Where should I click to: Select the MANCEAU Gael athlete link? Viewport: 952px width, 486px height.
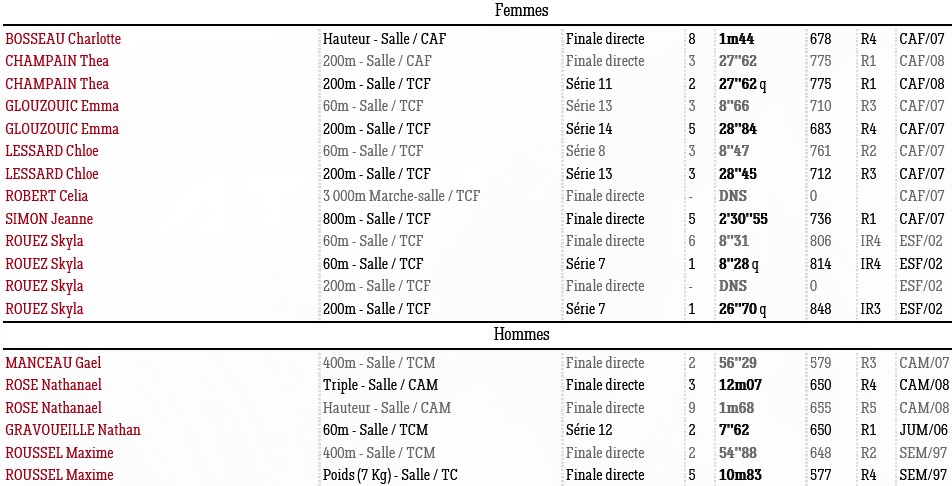tap(53, 363)
